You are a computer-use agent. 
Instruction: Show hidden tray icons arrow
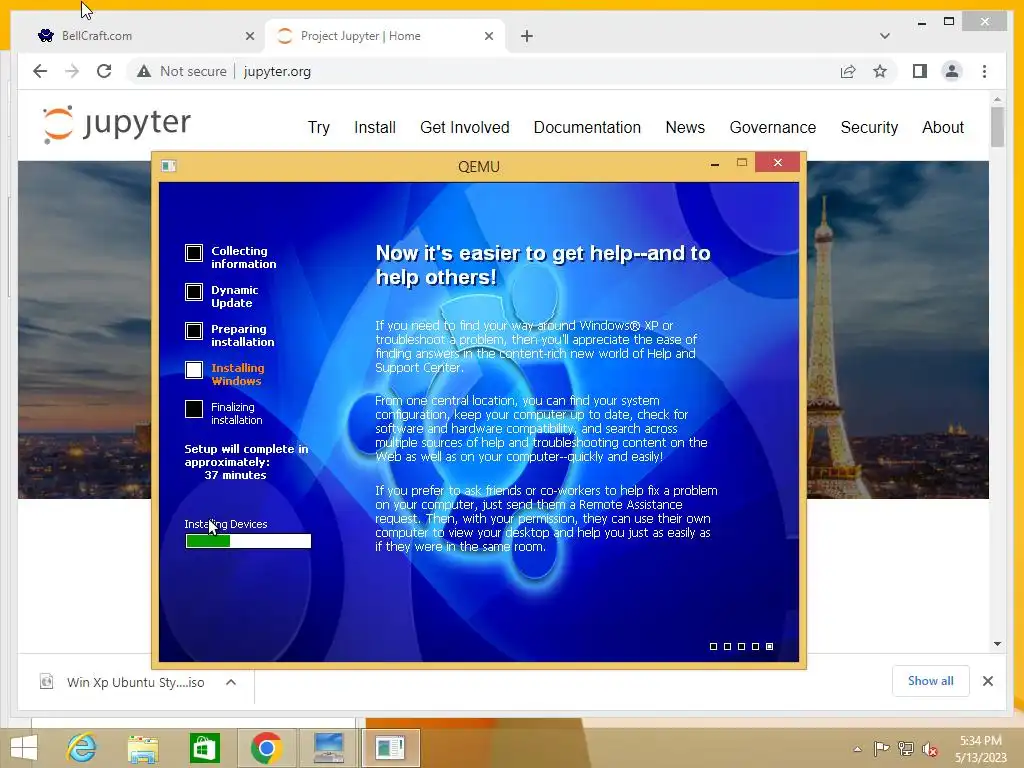[x=857, y=748]
